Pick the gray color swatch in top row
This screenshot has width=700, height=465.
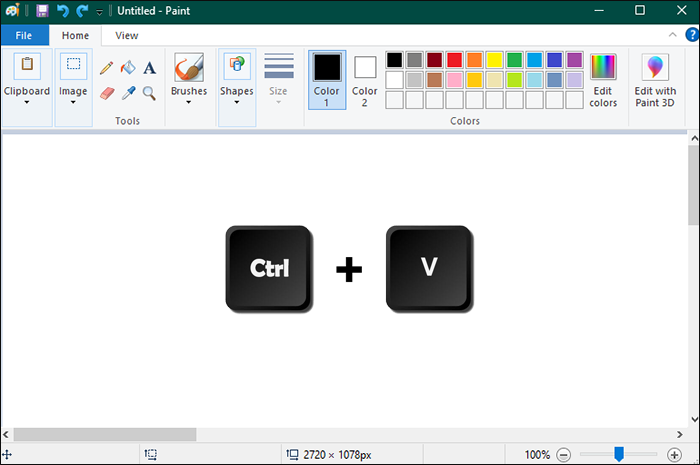tap(414, 60)
